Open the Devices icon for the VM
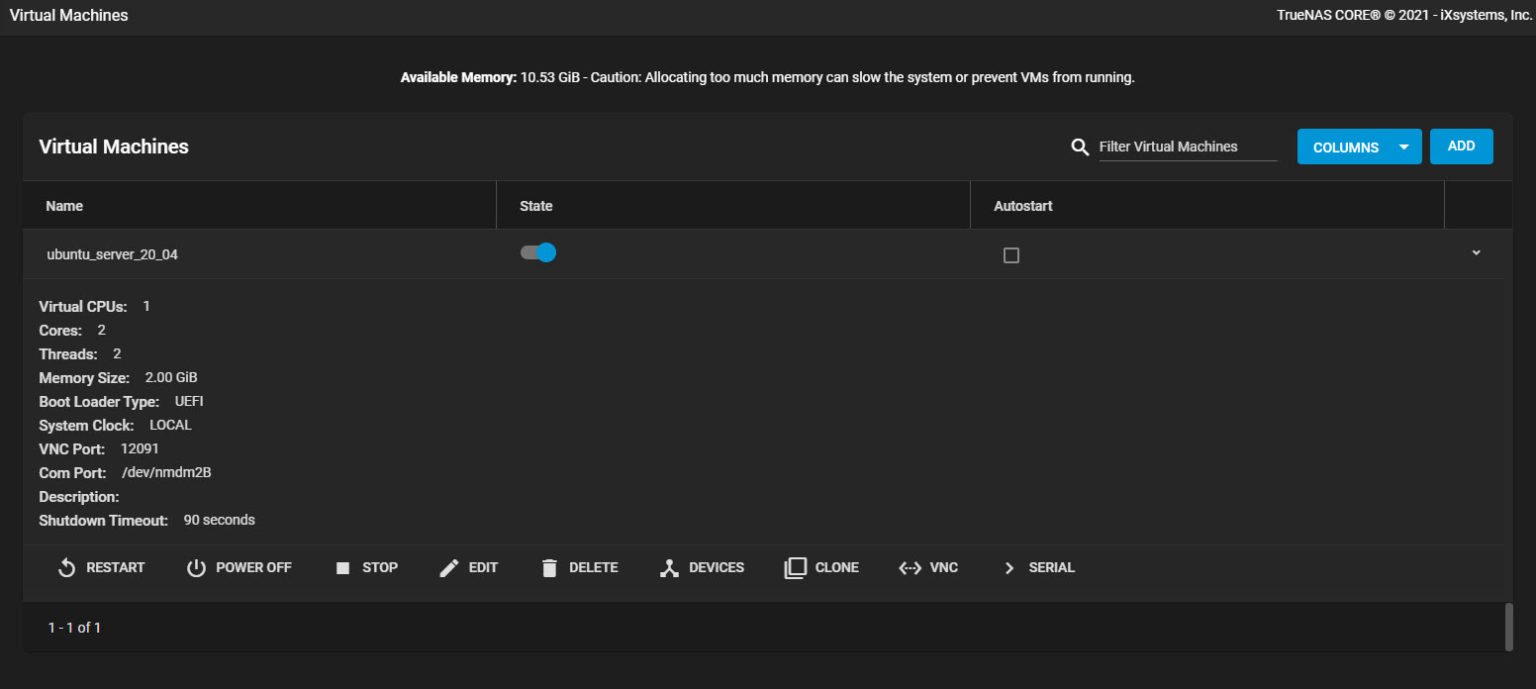The height and width of the screenshot is (689, 1536). tap(669, 567)
